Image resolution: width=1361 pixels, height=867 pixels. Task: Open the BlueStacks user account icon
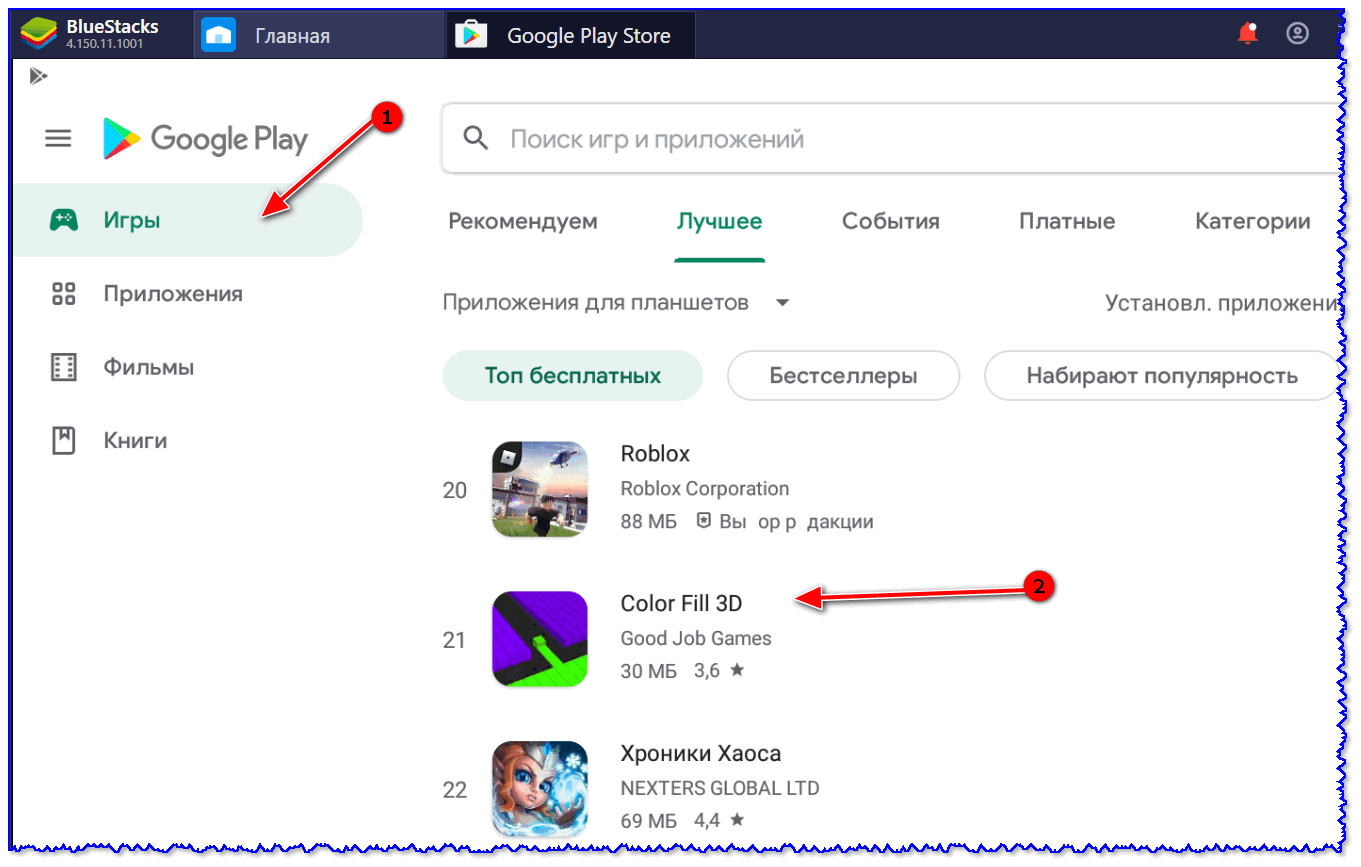coord(1297,34)
